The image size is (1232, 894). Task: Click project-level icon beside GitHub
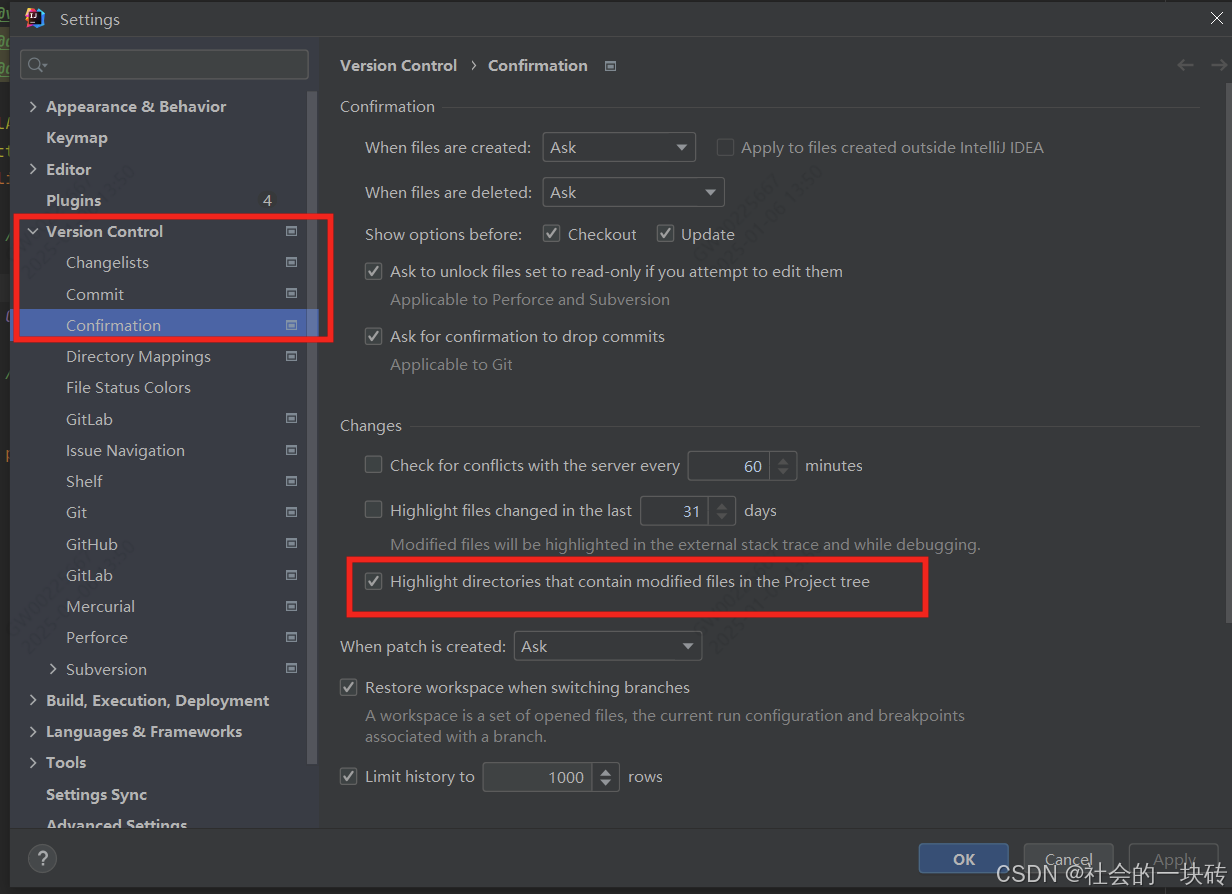click(292, 544)
